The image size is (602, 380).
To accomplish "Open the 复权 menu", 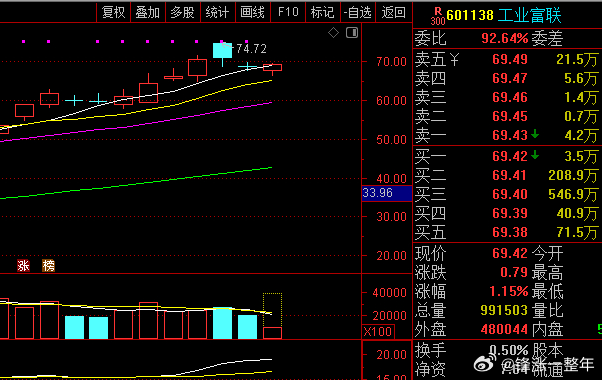I will (x=113, y=12).
